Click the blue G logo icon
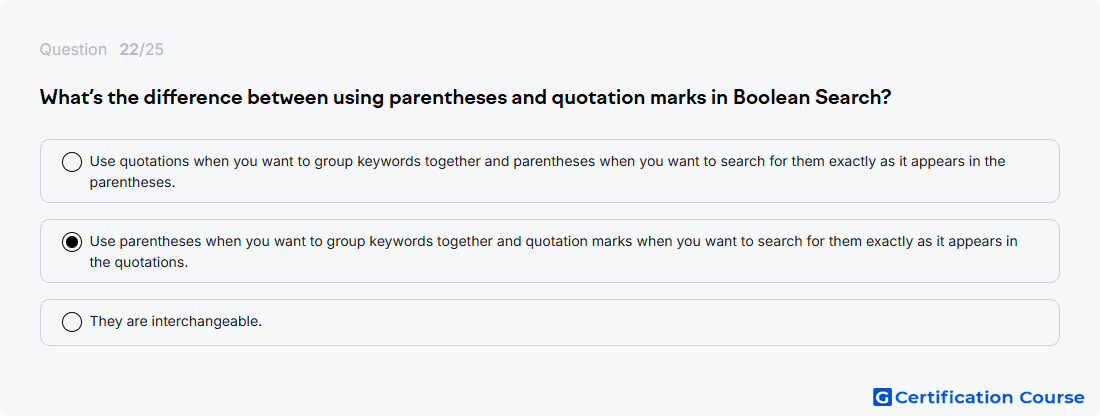The image size is (1100, 416). [882, 397]
